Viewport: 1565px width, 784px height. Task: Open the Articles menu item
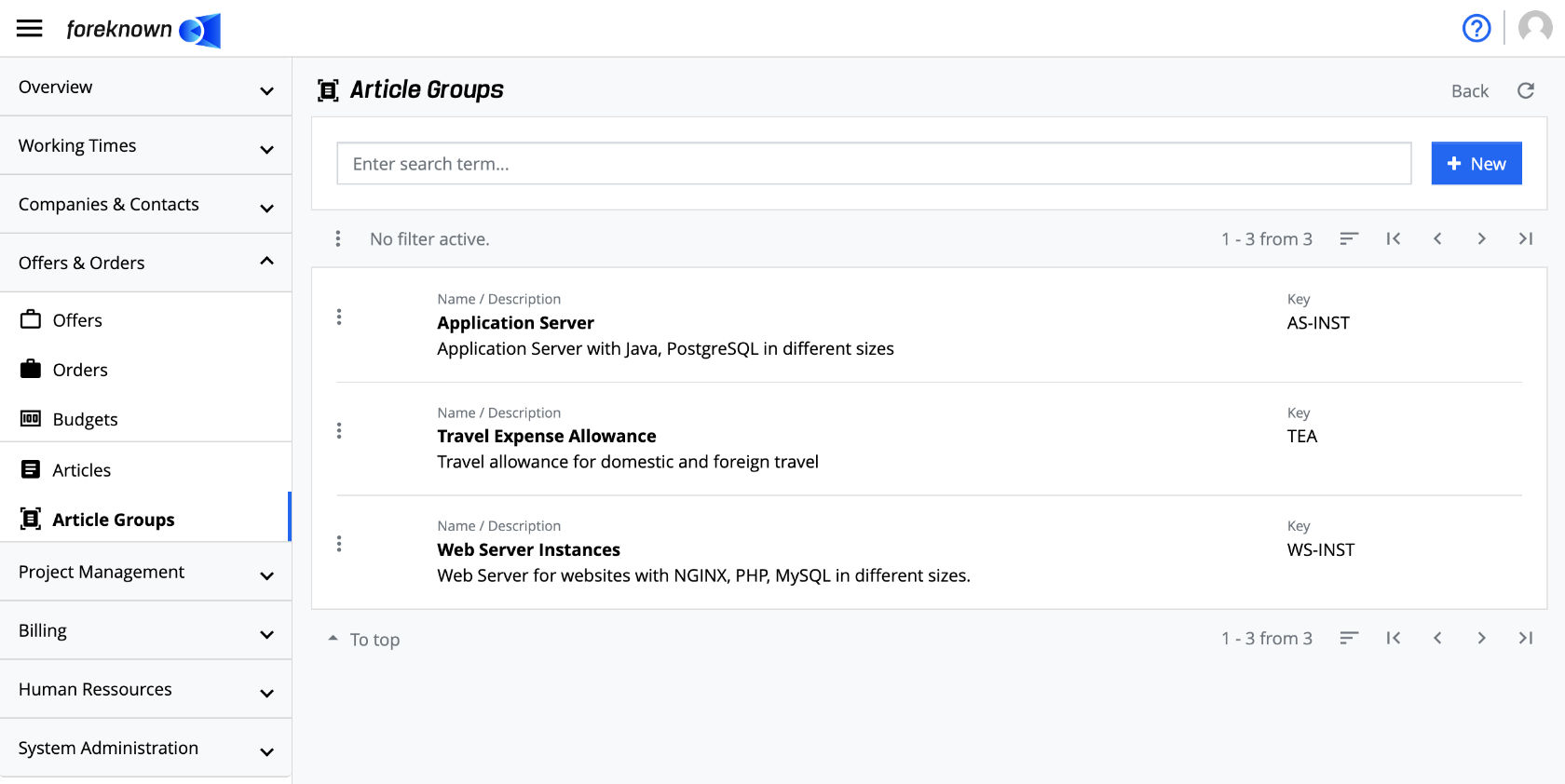145,469
